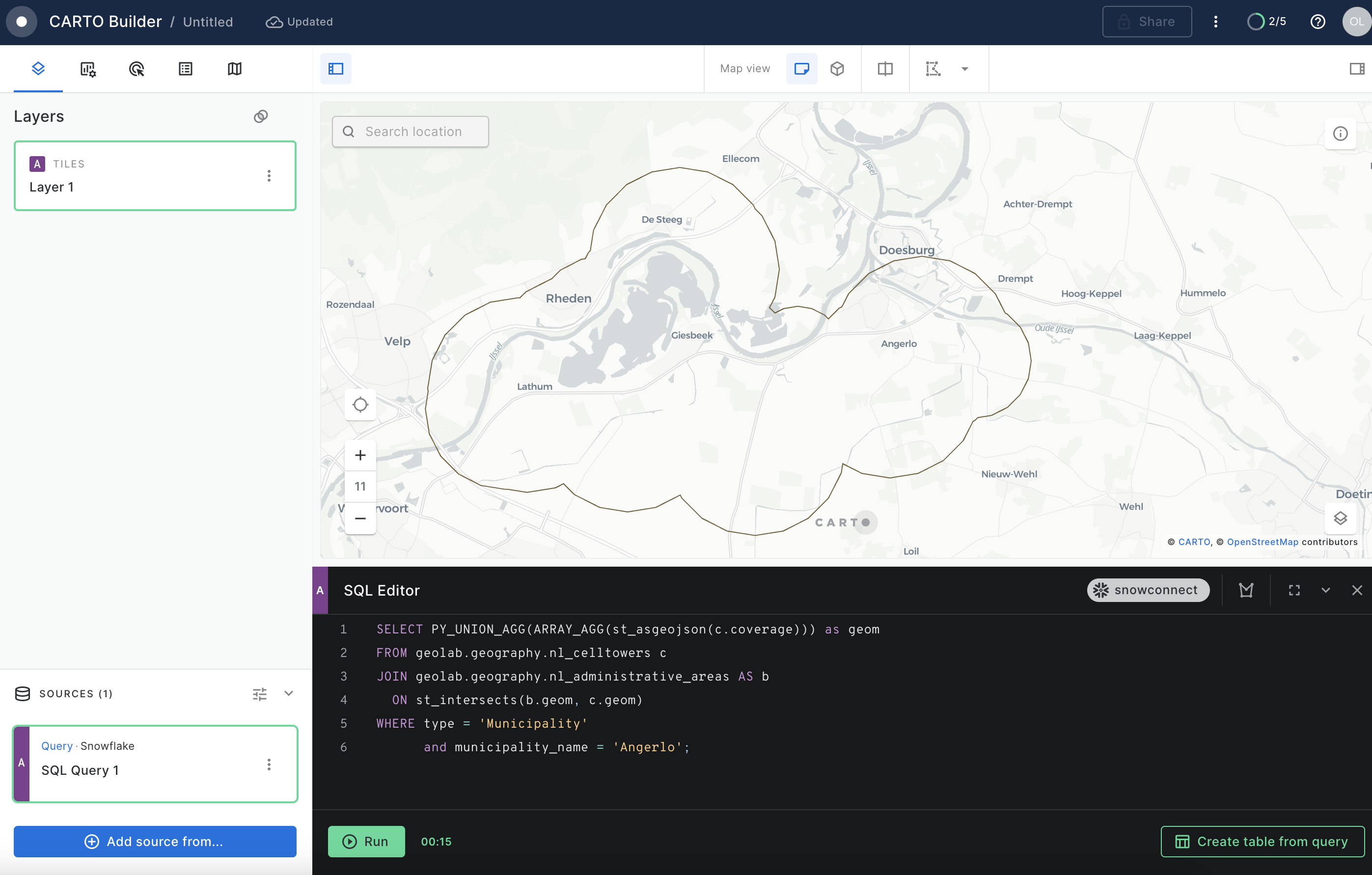Viewport: 1372px width, 875px height.
Task: Open the Legend tab icon
Action: point(186,69)
